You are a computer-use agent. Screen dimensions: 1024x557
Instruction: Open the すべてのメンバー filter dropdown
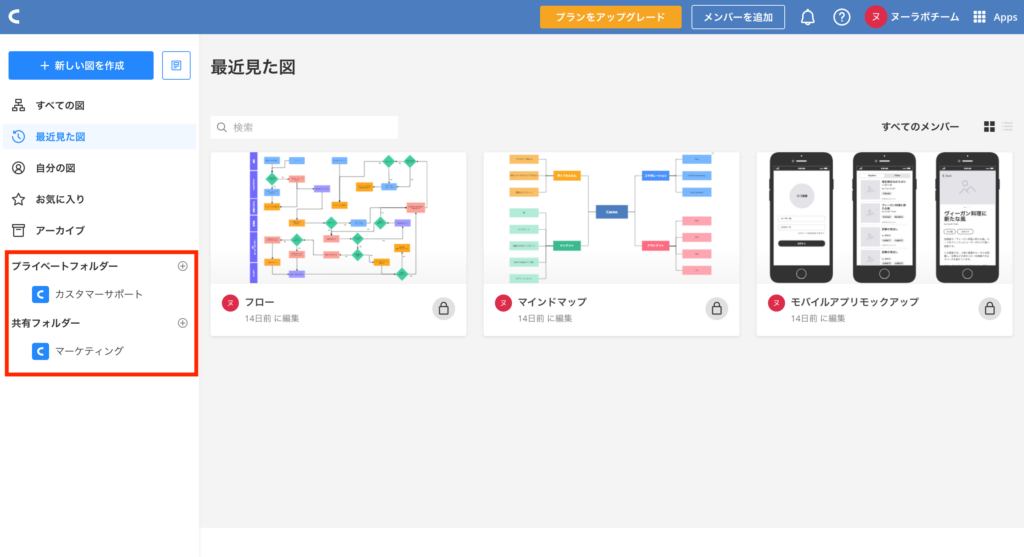coord(919,127)
